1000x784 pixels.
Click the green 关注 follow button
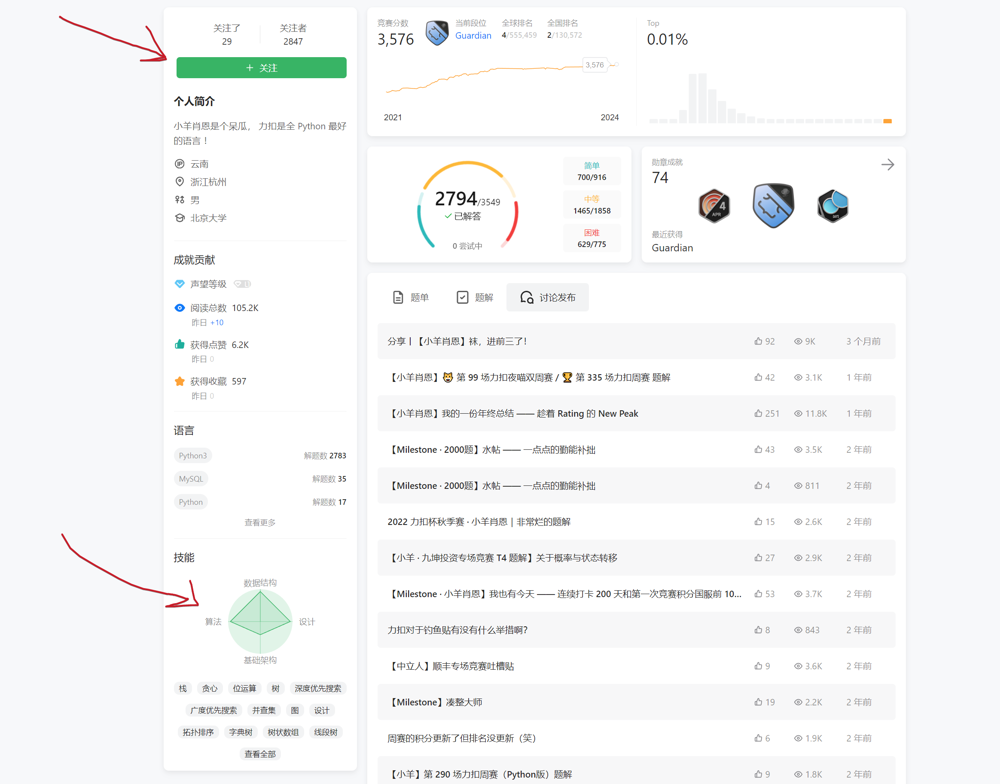tap(261, 68)
